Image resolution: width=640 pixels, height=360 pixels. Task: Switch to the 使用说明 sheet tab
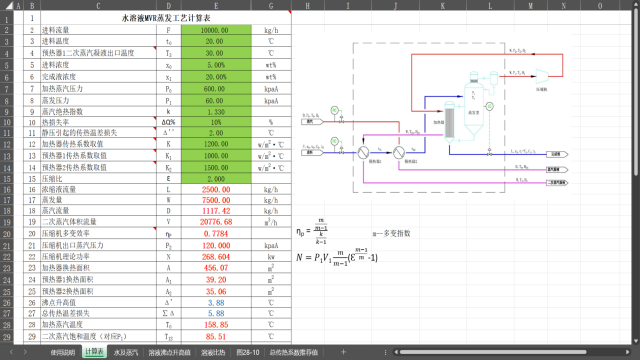[62, 352]
